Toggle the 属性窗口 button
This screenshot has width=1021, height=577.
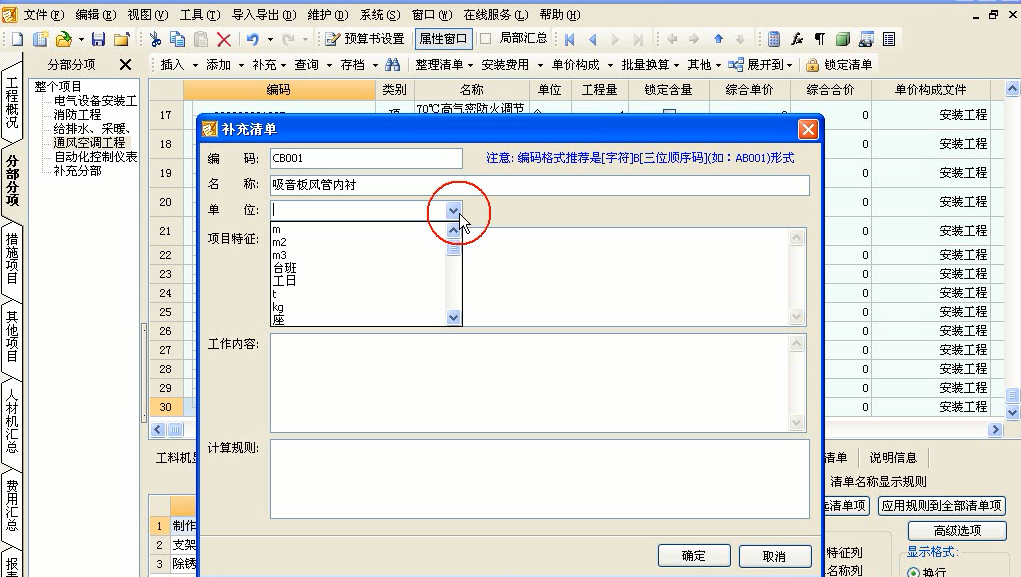pyautogui.click(x=442, y=39)
